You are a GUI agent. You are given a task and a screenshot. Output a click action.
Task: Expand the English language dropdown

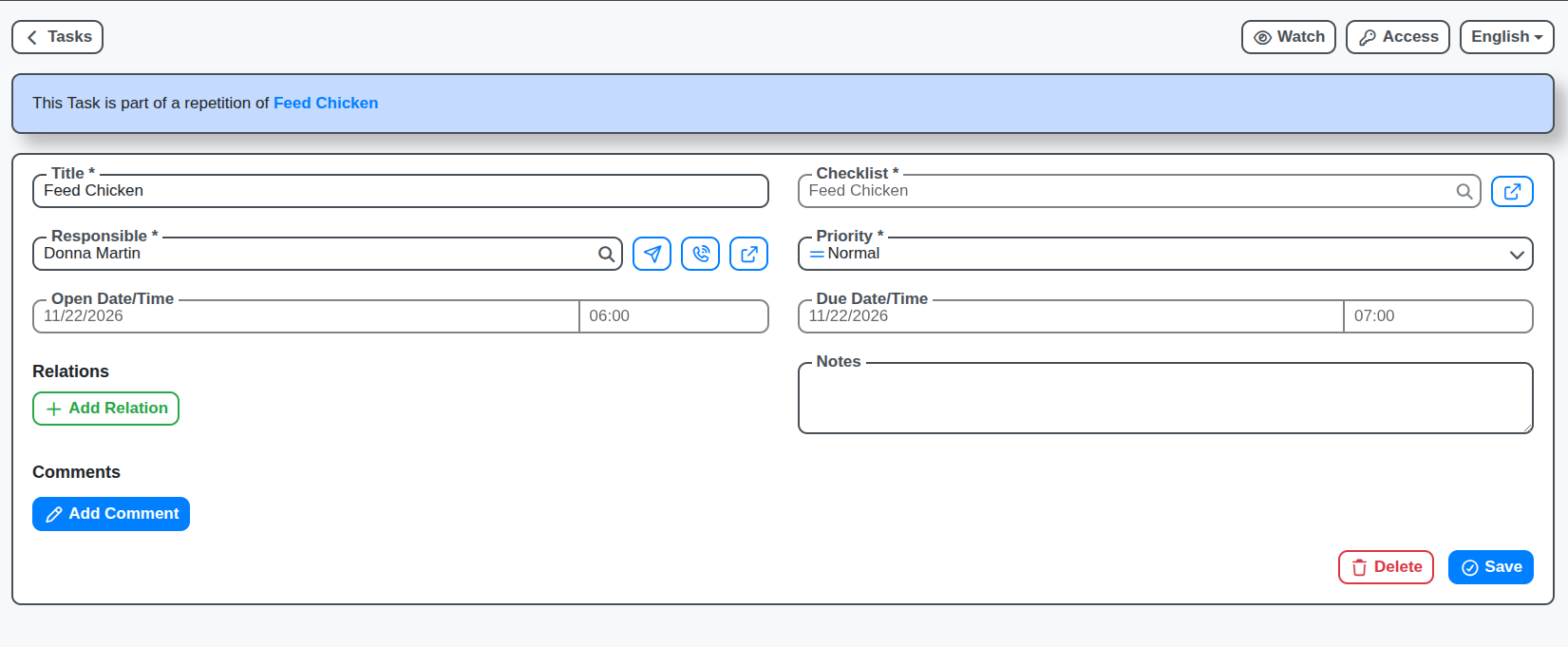[1506, 37]
